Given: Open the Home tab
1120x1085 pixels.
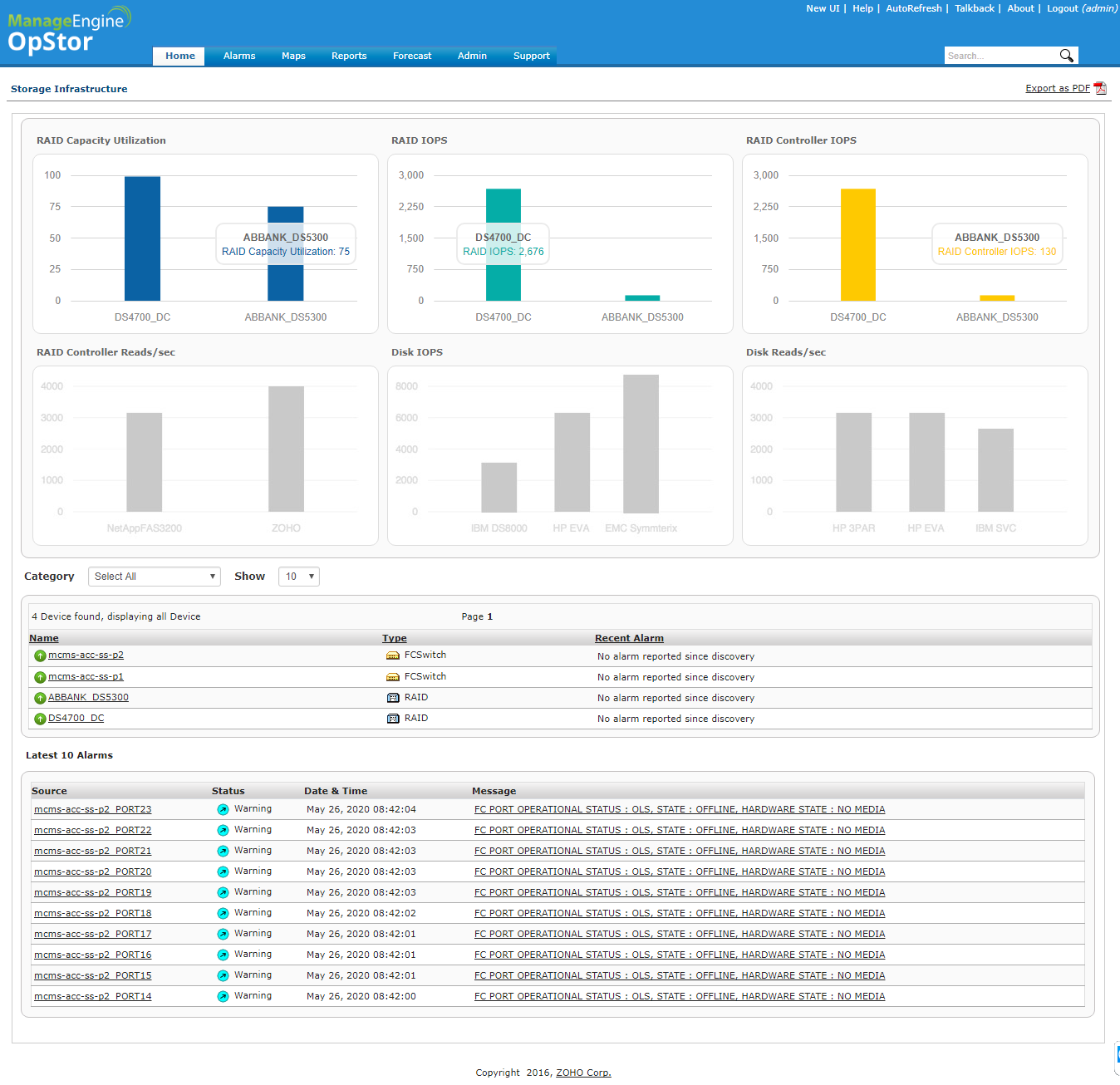Looking at the screenshot, I should click(x=179, y=56).
